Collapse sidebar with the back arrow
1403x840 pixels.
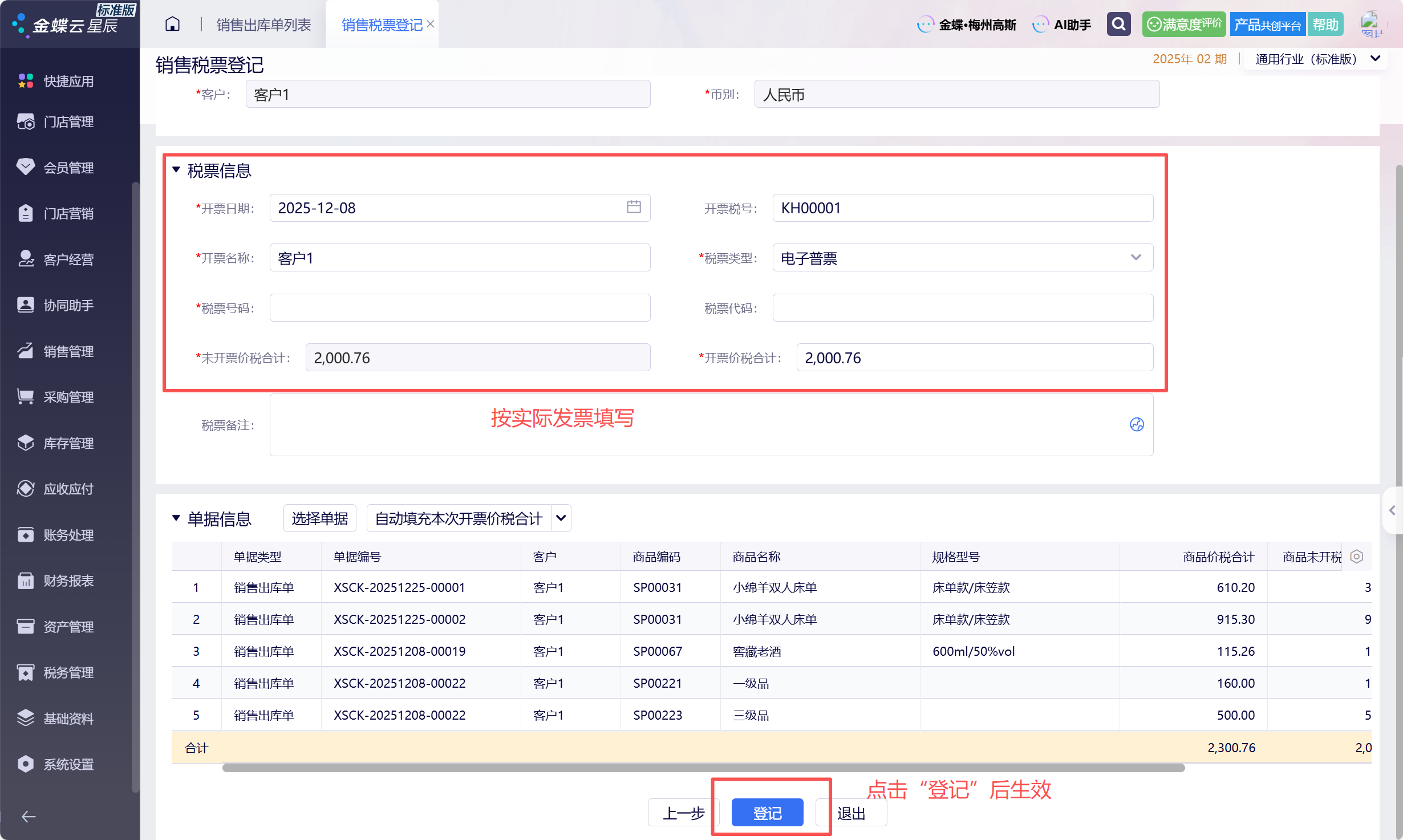pyautogui.click(x=29, y=817)
